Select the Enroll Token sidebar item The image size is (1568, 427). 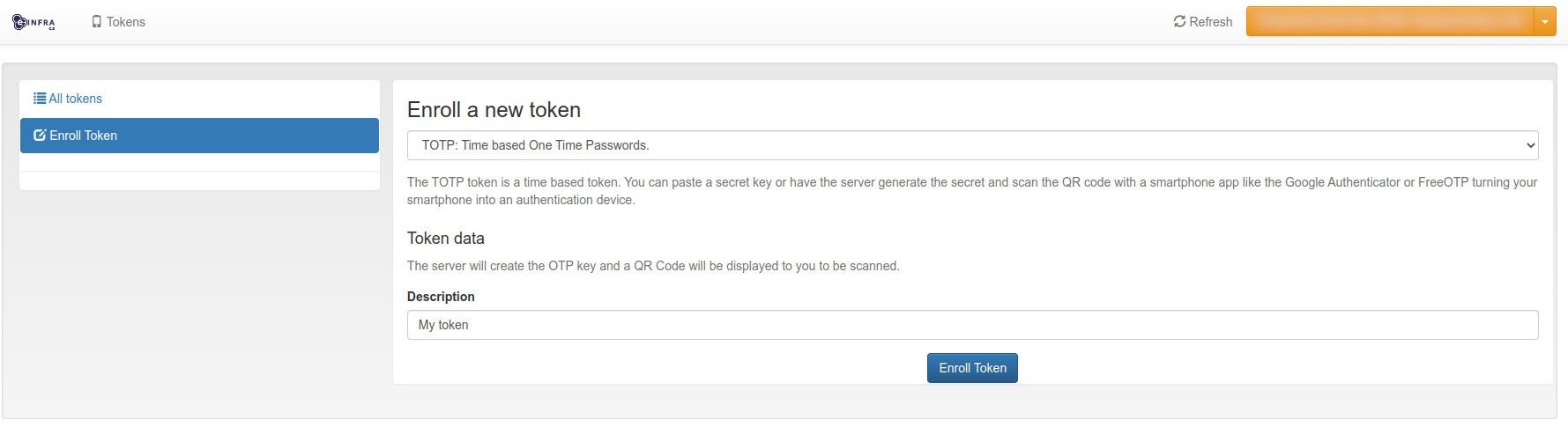pos(199,136)
